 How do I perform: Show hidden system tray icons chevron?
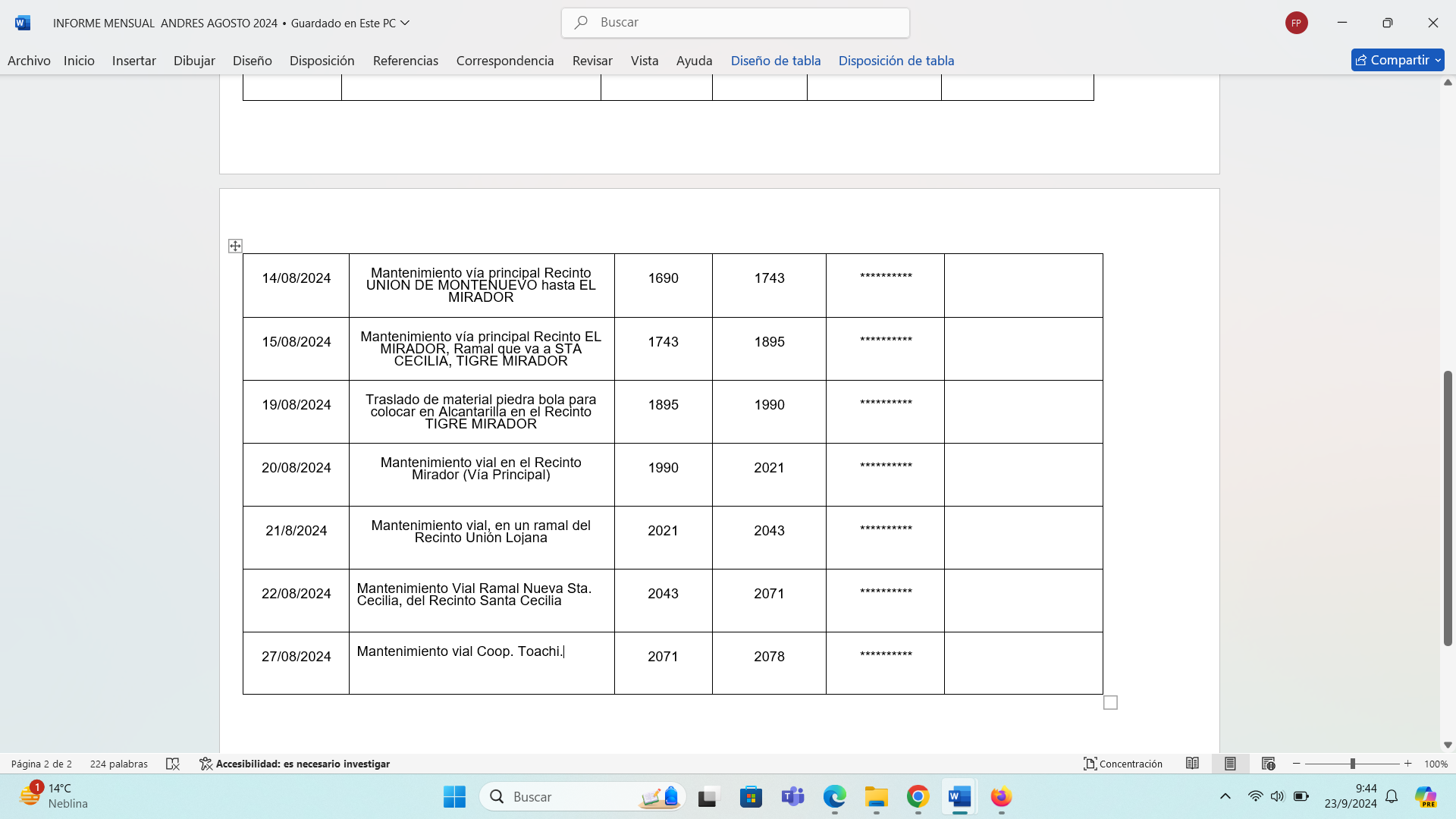(1225, 796)
